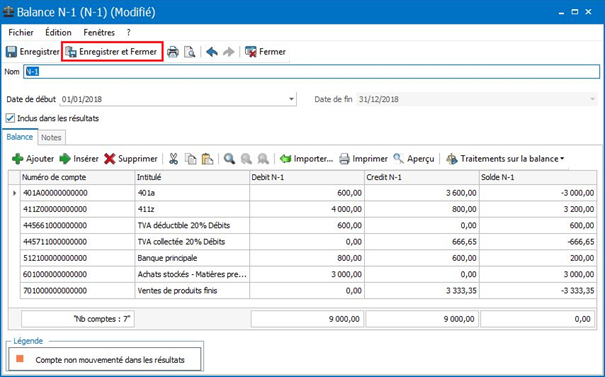Viewport: 605px width, 377px height.
Task: Click the magnifier search icon
Action: pos(229,159)
